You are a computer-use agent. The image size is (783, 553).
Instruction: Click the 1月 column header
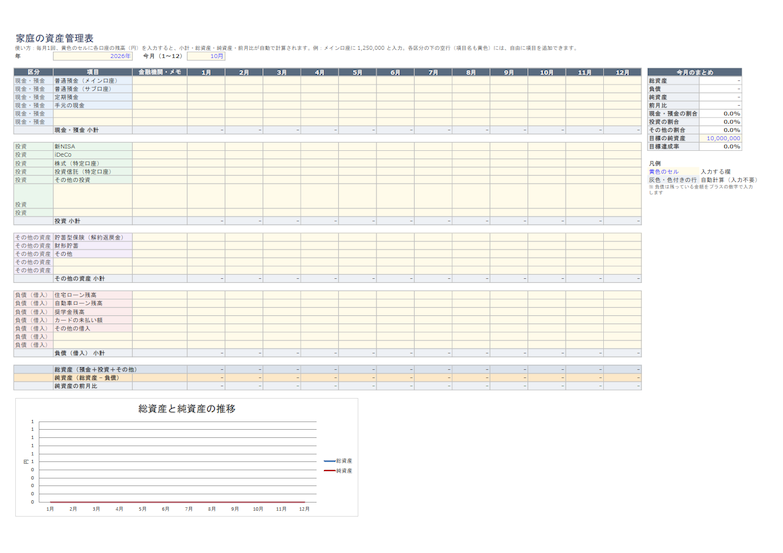206,72
